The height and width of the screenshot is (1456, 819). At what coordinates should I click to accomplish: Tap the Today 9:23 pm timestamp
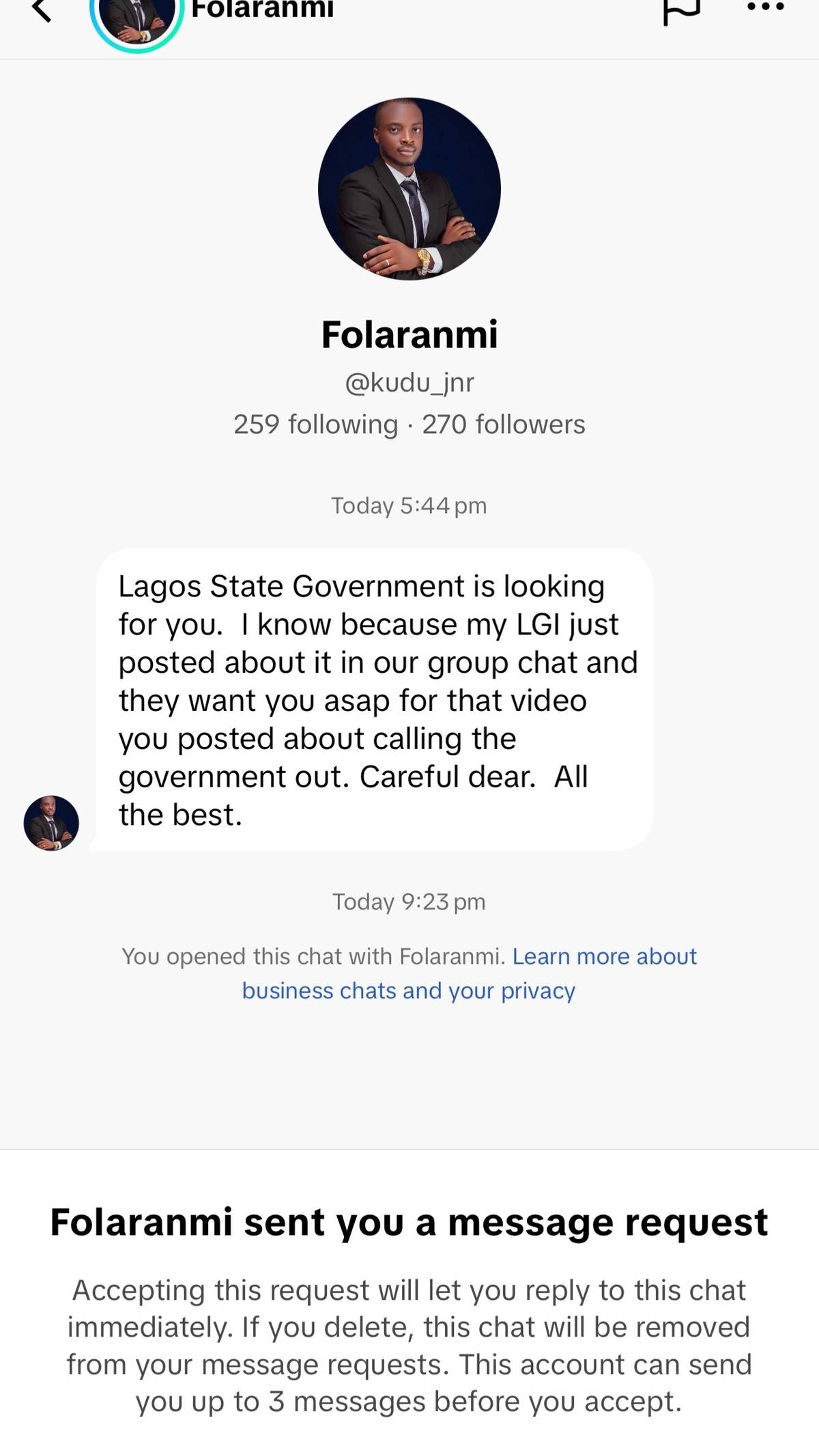coord(409,902)
